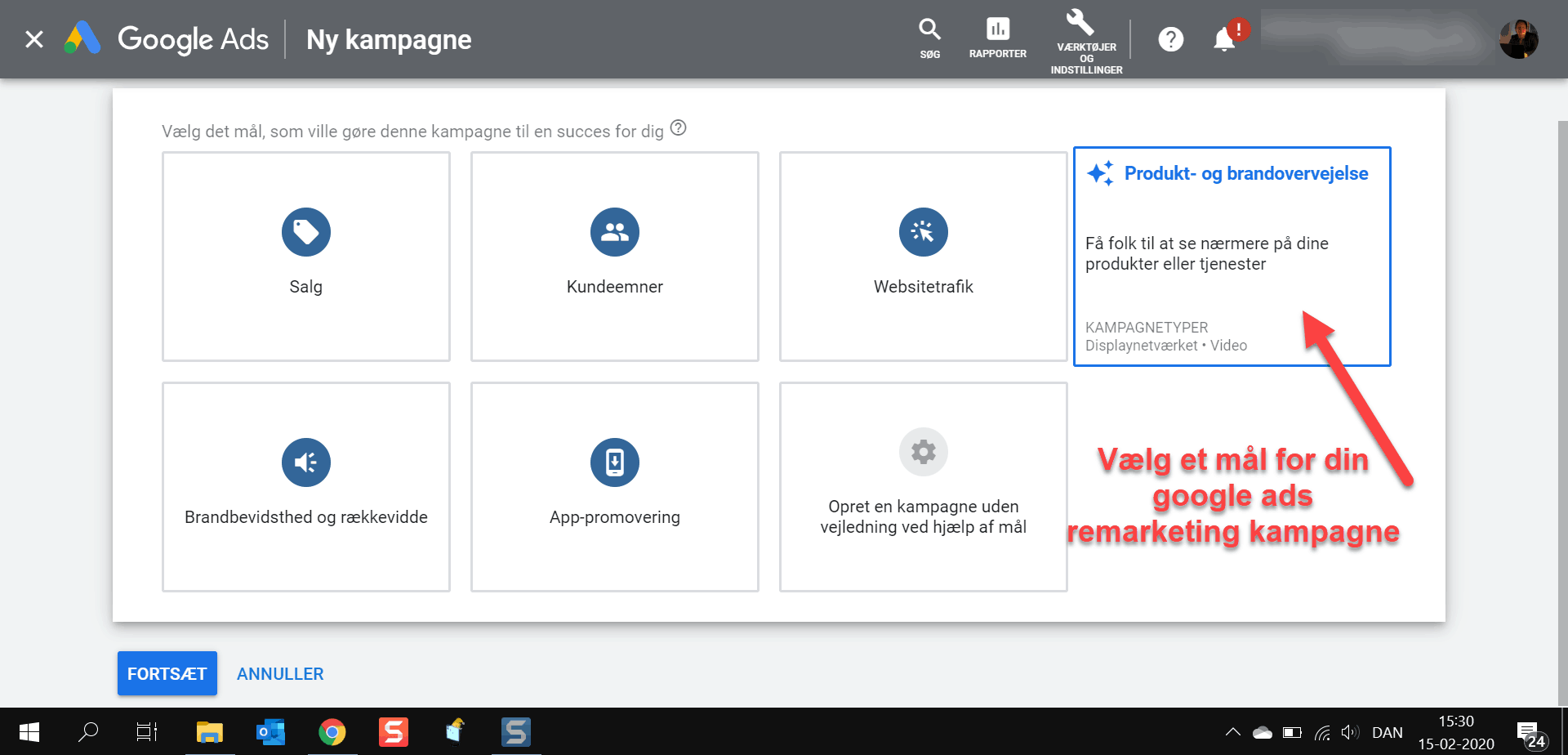Click the ANNULLER link

click(280, 674)
